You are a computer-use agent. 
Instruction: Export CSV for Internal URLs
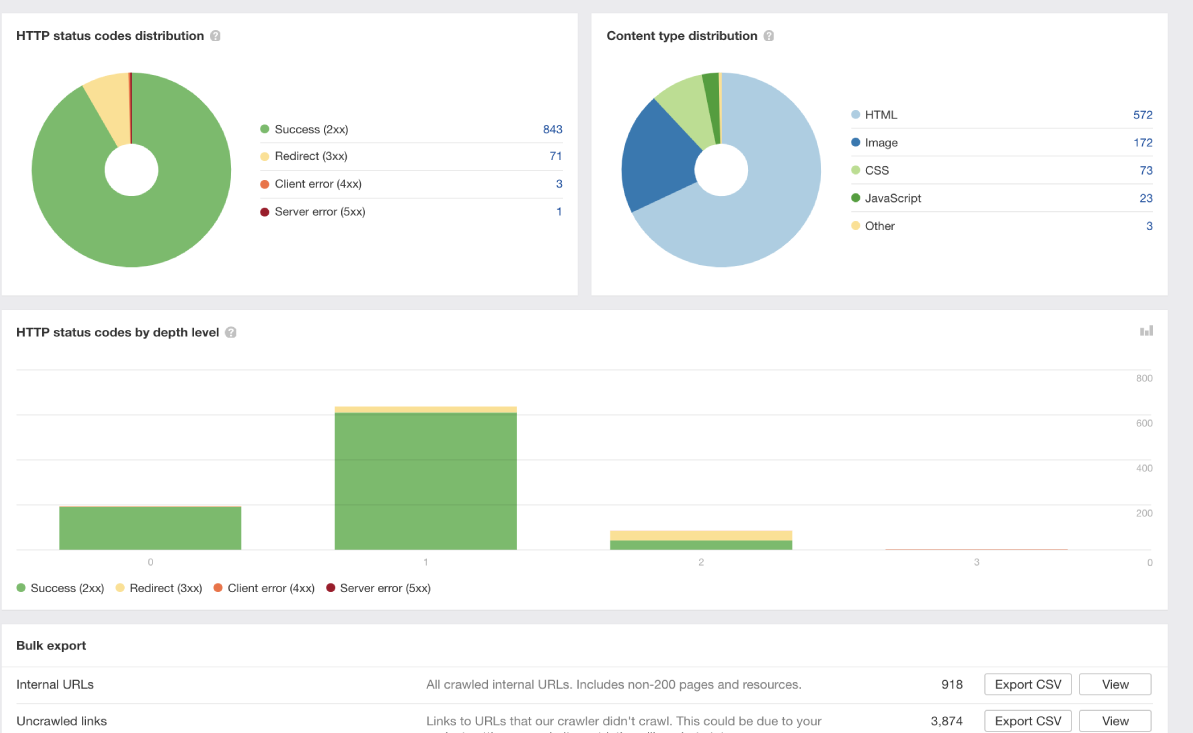coord(1028,684)
